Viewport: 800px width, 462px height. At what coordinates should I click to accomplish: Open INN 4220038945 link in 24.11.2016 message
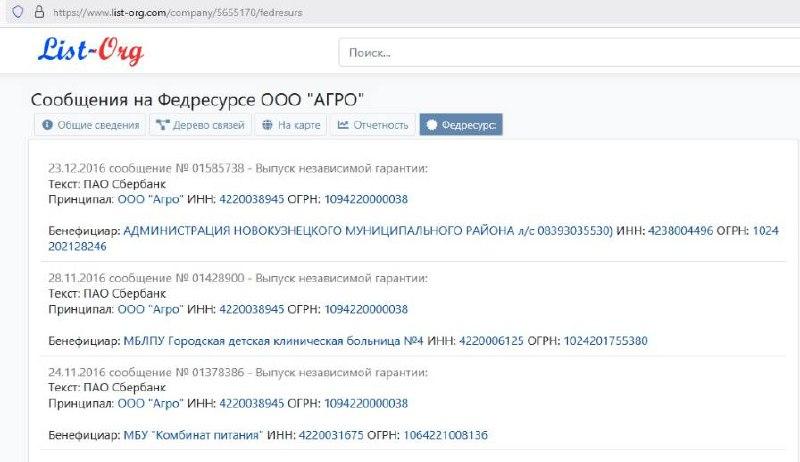click(x=252, y=404)
